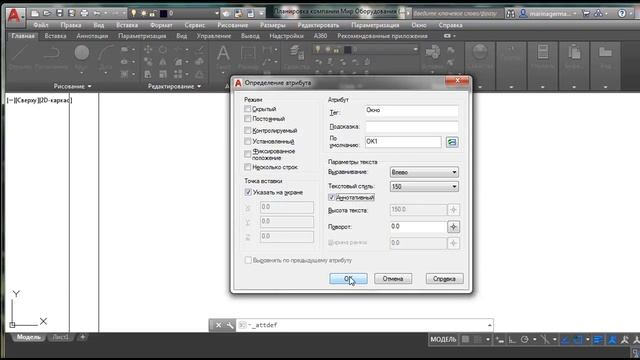Select the large Text tool icon
Image resolution: width=640 pixels, height=360 pixels.
pyautogui.click(x=223, y=53)
